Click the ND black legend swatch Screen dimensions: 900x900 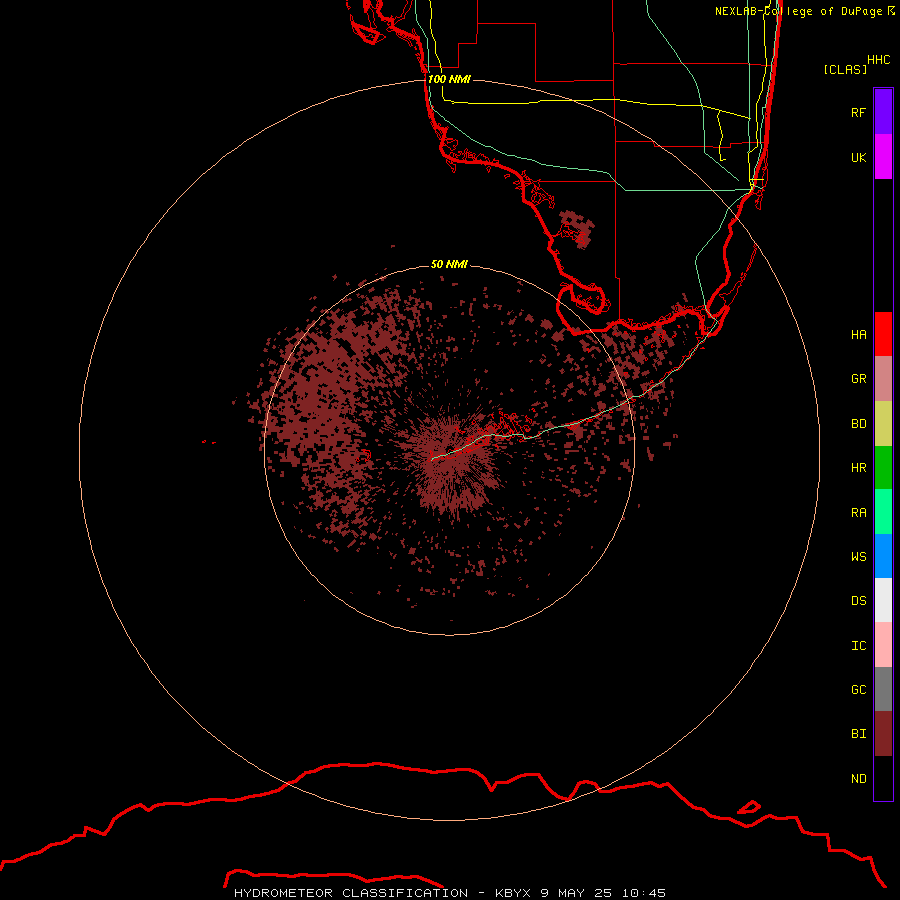pos(883,778)
